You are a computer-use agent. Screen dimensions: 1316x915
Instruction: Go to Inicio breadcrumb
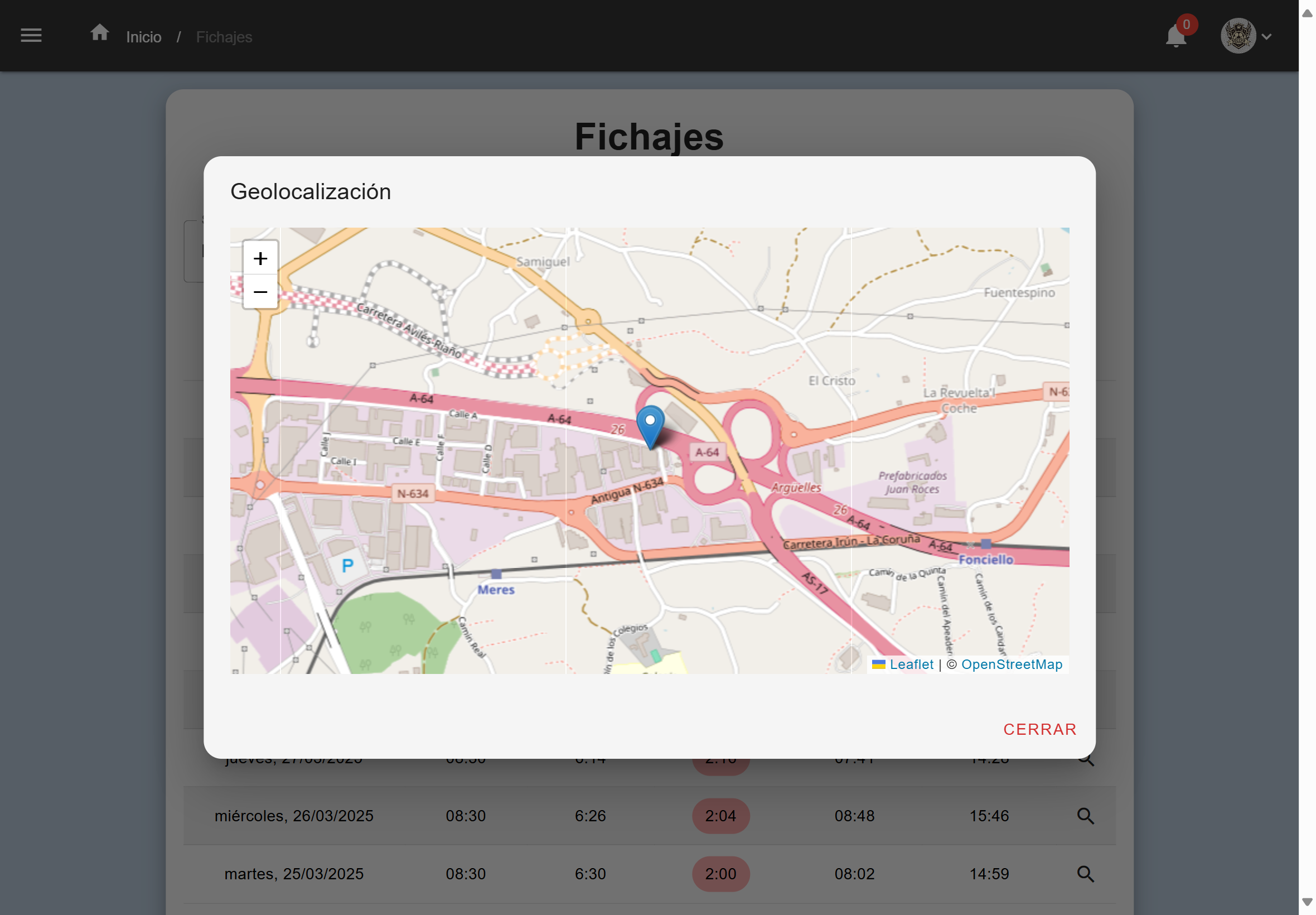click(x=144, y=37)
